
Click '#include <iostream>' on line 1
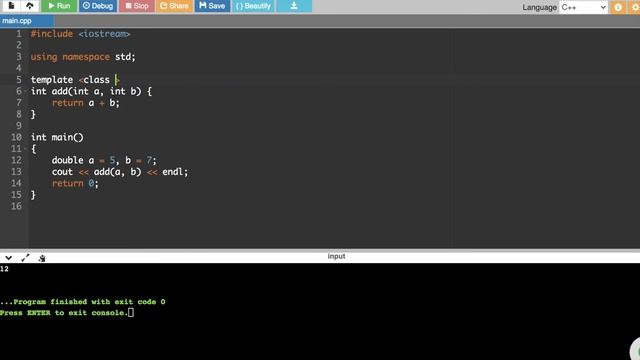point(80,34)
